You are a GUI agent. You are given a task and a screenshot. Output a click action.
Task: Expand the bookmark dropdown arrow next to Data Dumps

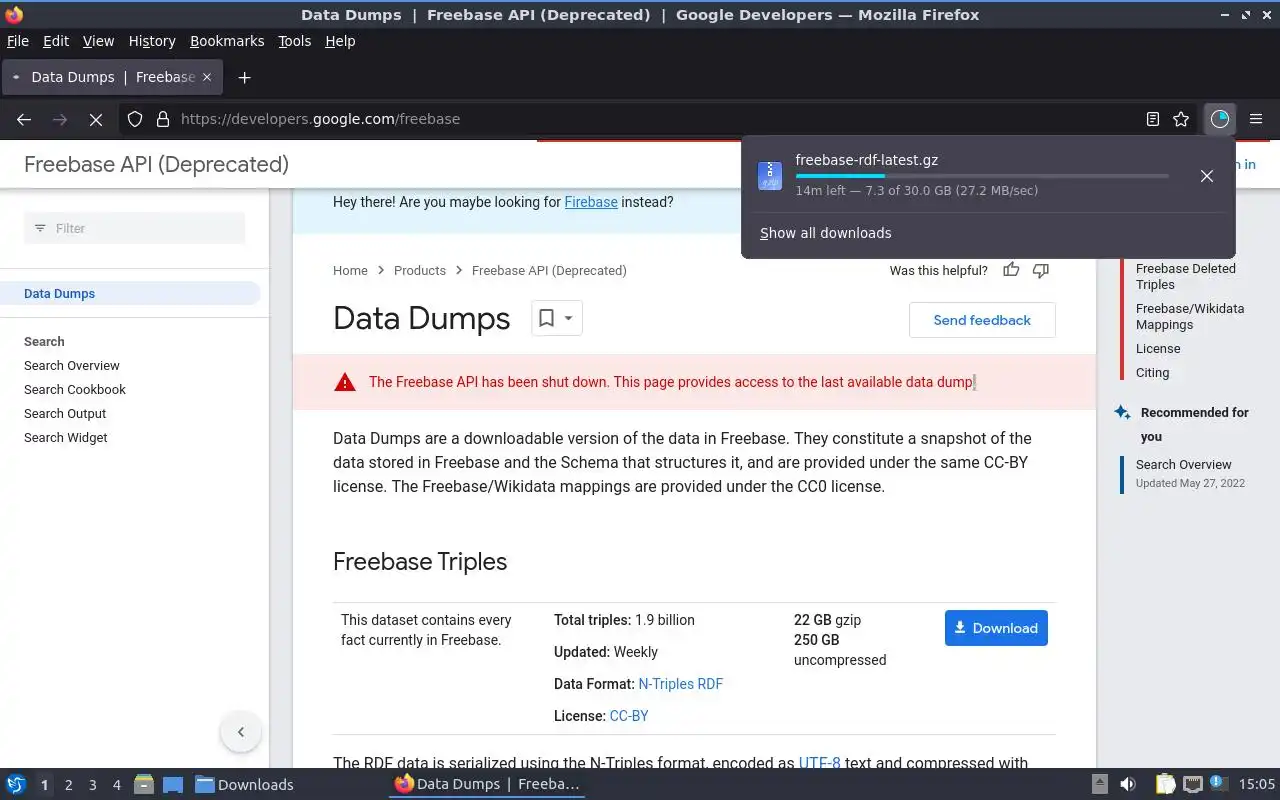(x=568, y=318)
